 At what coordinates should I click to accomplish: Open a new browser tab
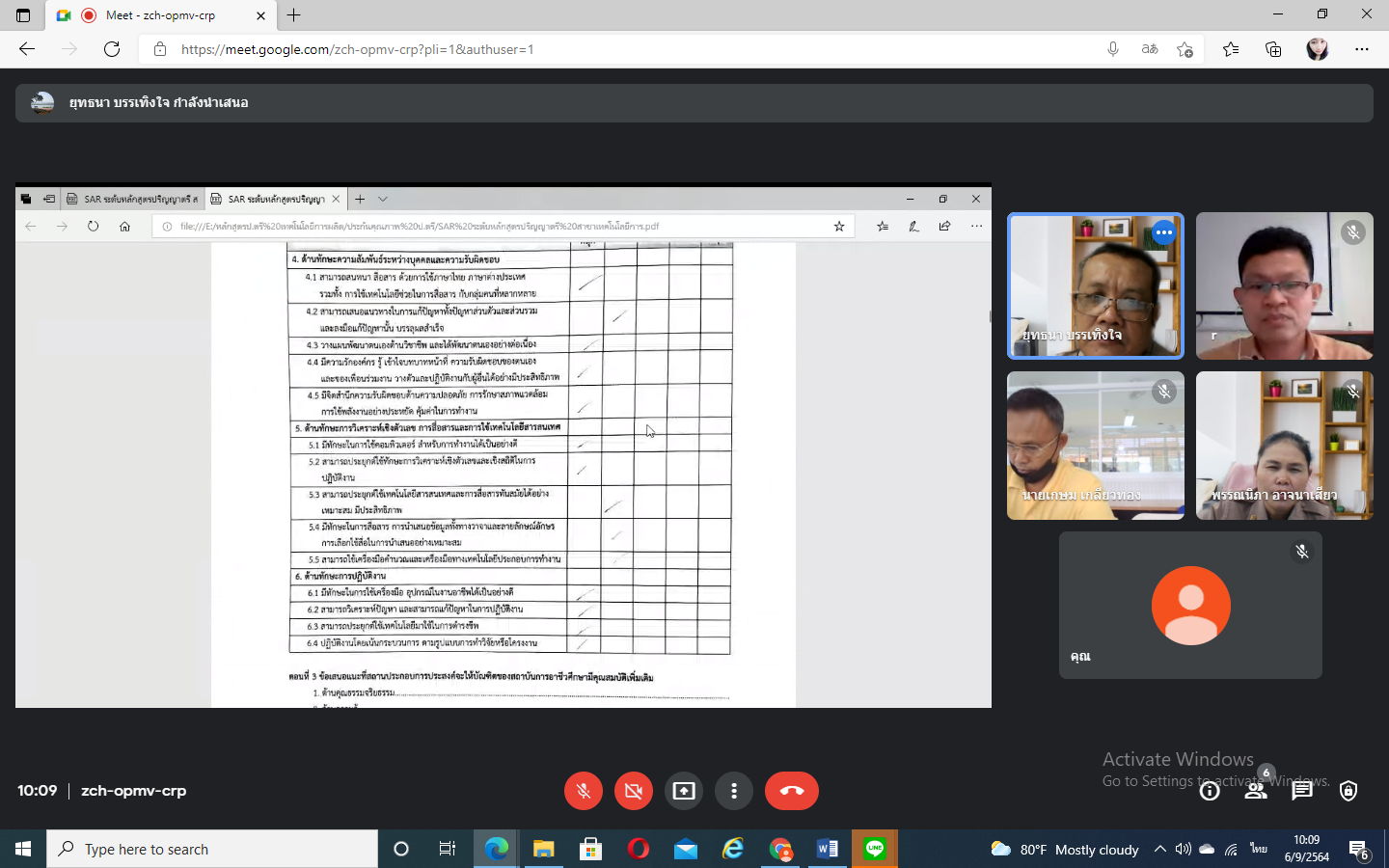pos(294,15)
